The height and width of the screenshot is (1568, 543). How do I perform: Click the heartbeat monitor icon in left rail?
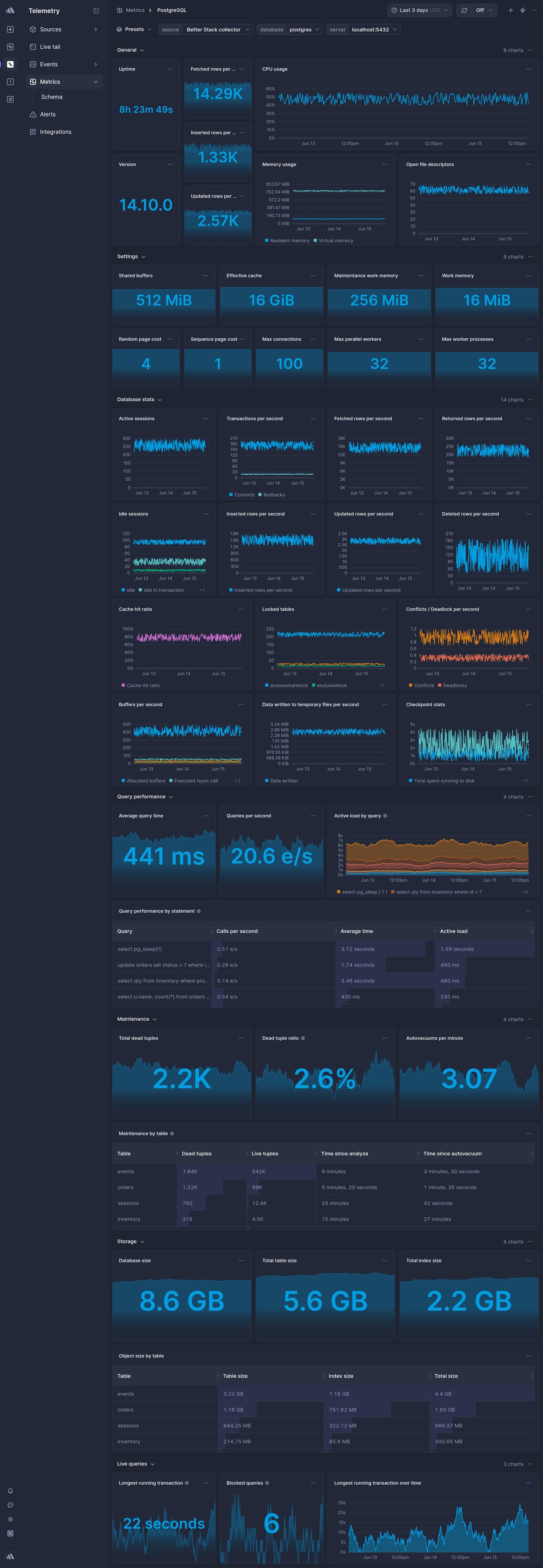tap(10, 47)
